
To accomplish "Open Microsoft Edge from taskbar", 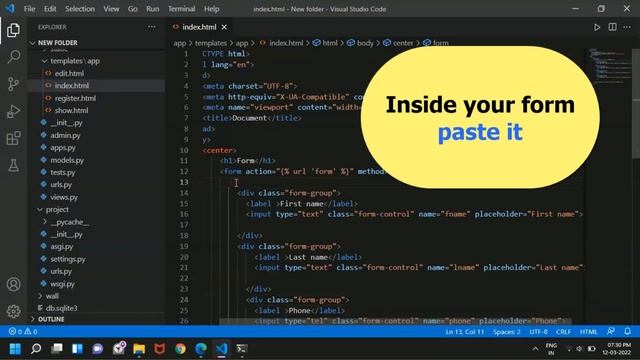I will coord(201,349).
